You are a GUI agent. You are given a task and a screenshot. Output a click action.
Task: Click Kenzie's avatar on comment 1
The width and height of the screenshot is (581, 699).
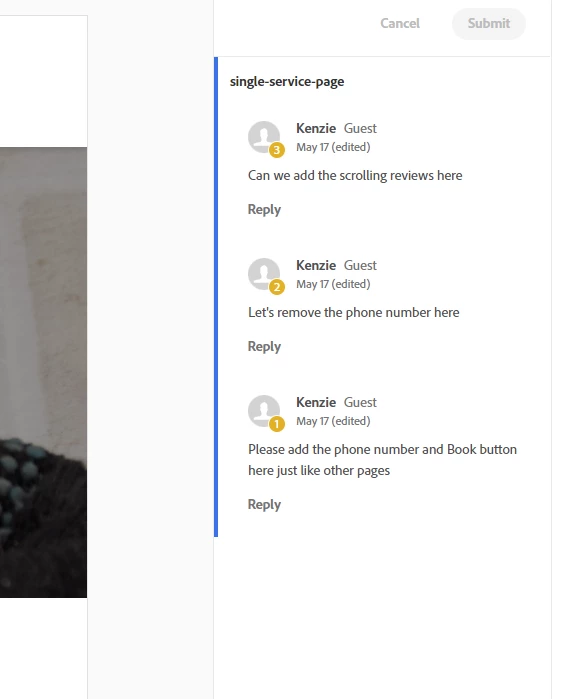tap(264, 411)
